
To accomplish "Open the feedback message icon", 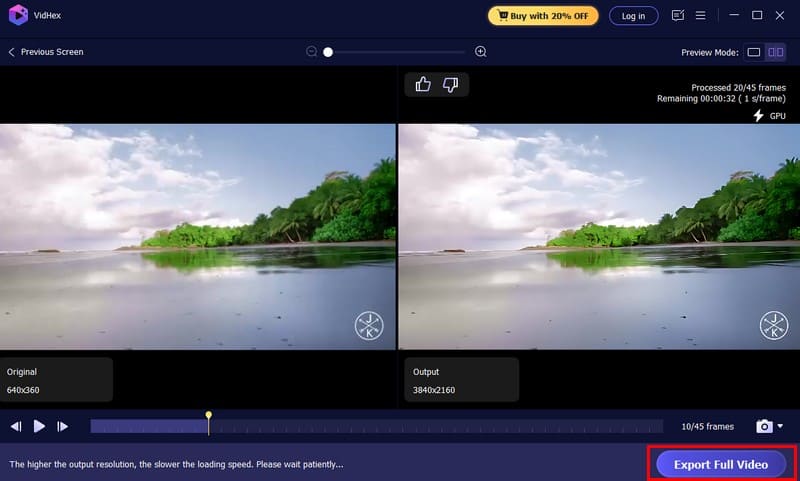I will coord(678,16).
